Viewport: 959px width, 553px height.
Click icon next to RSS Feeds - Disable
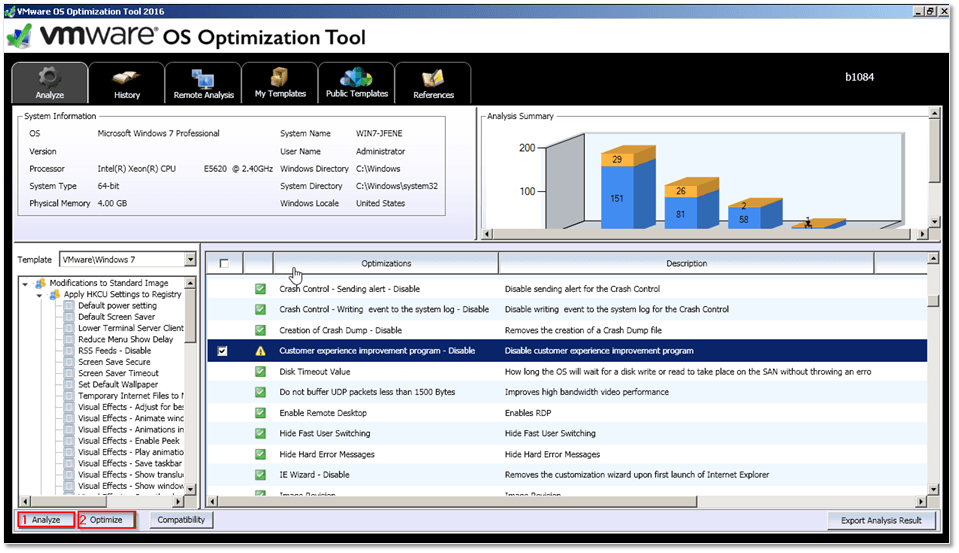pyautogui.click(x=69, y=351)
